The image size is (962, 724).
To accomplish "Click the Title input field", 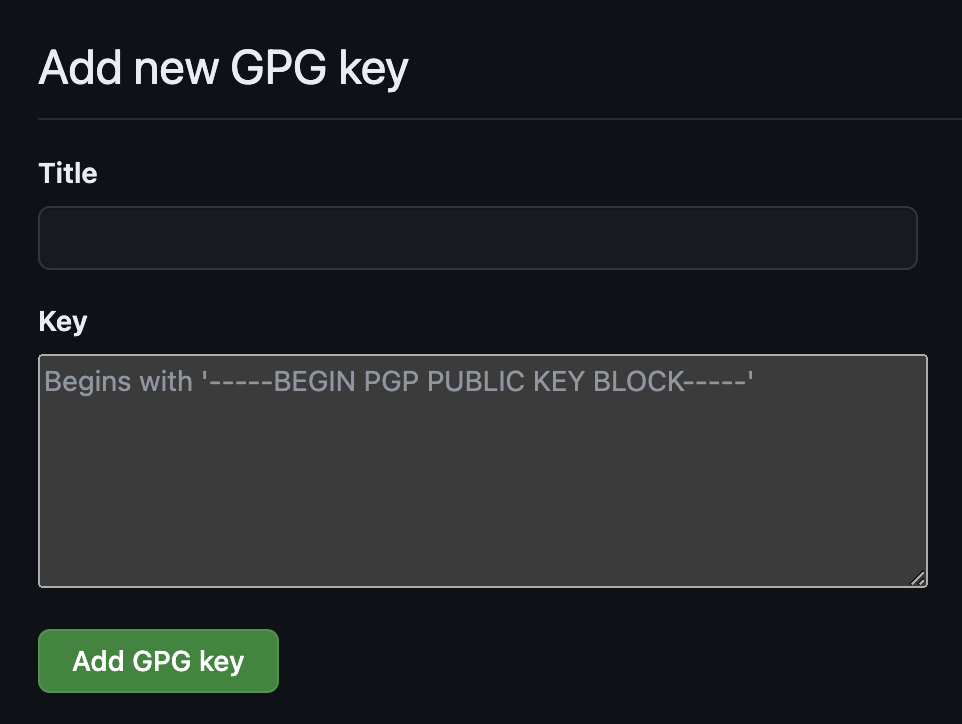I will (477, 238).
